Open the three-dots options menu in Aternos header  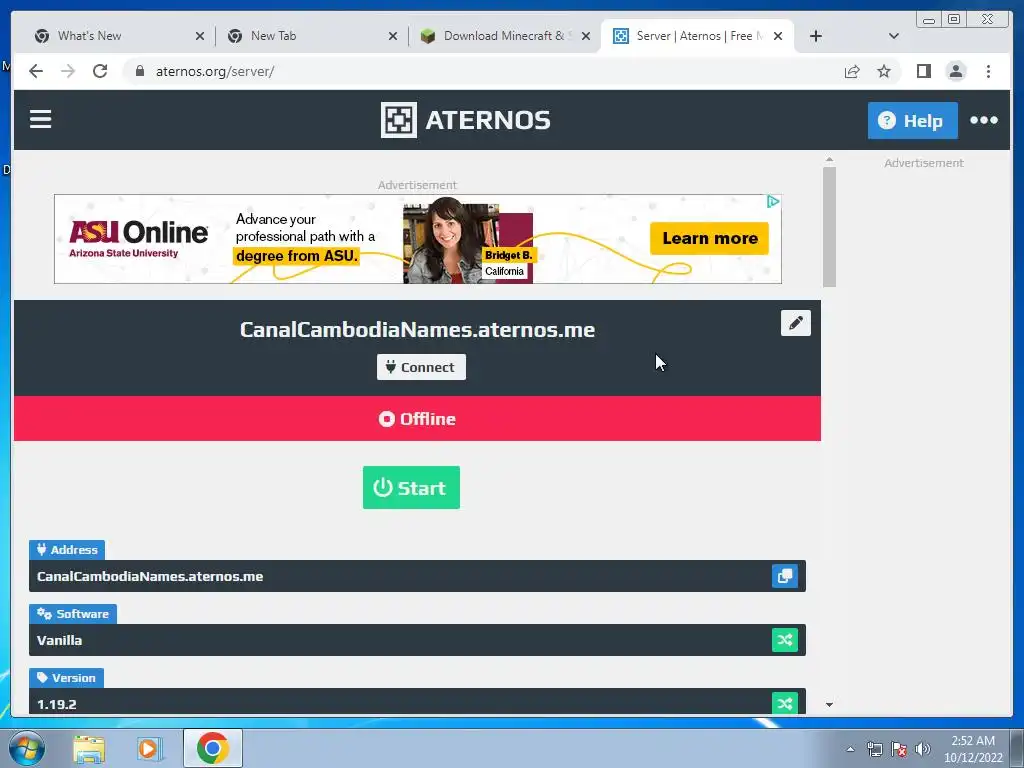pyautogui.click(x=984, y=120)
